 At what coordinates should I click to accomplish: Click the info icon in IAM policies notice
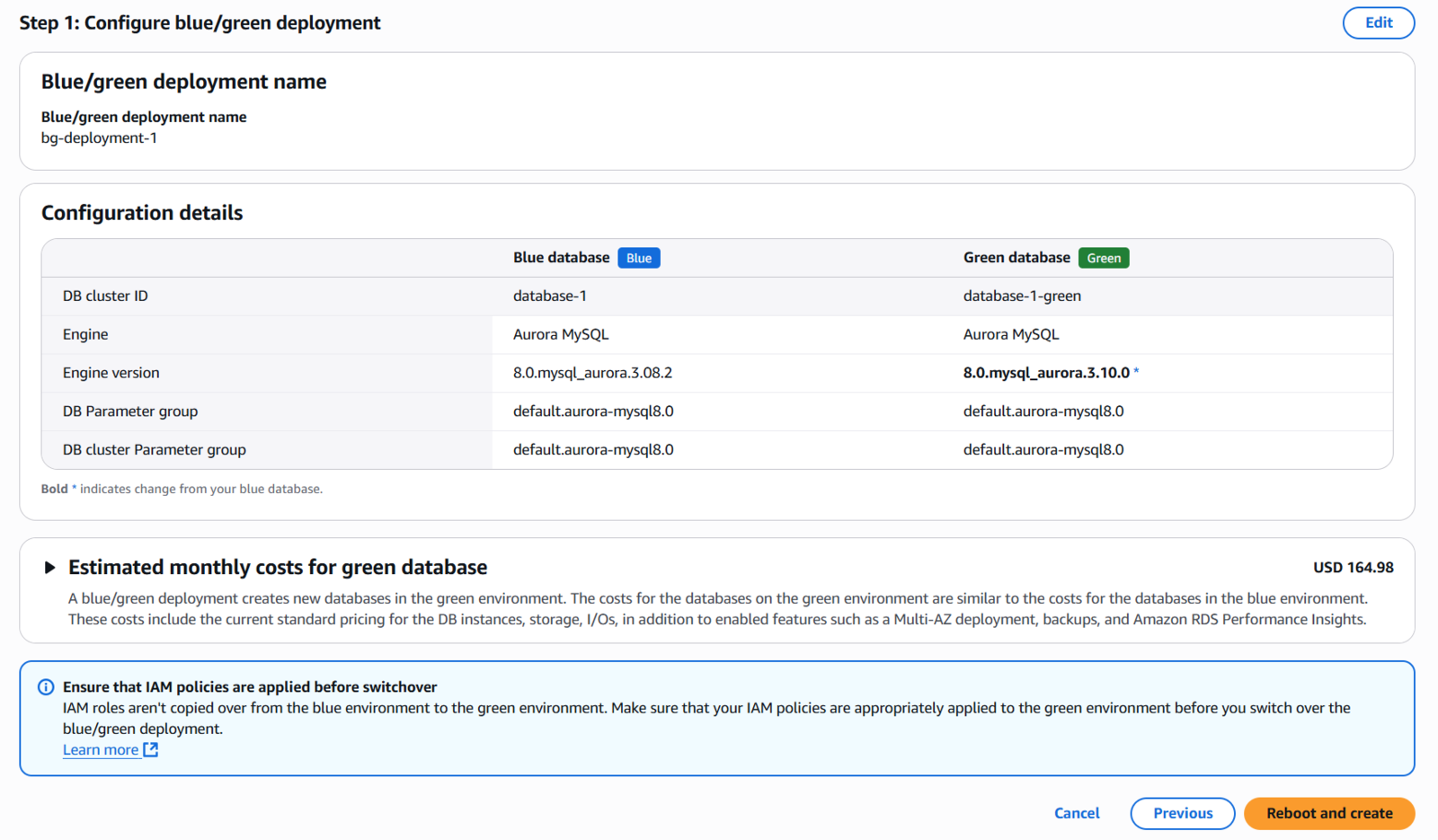click(x=46, y=687)
